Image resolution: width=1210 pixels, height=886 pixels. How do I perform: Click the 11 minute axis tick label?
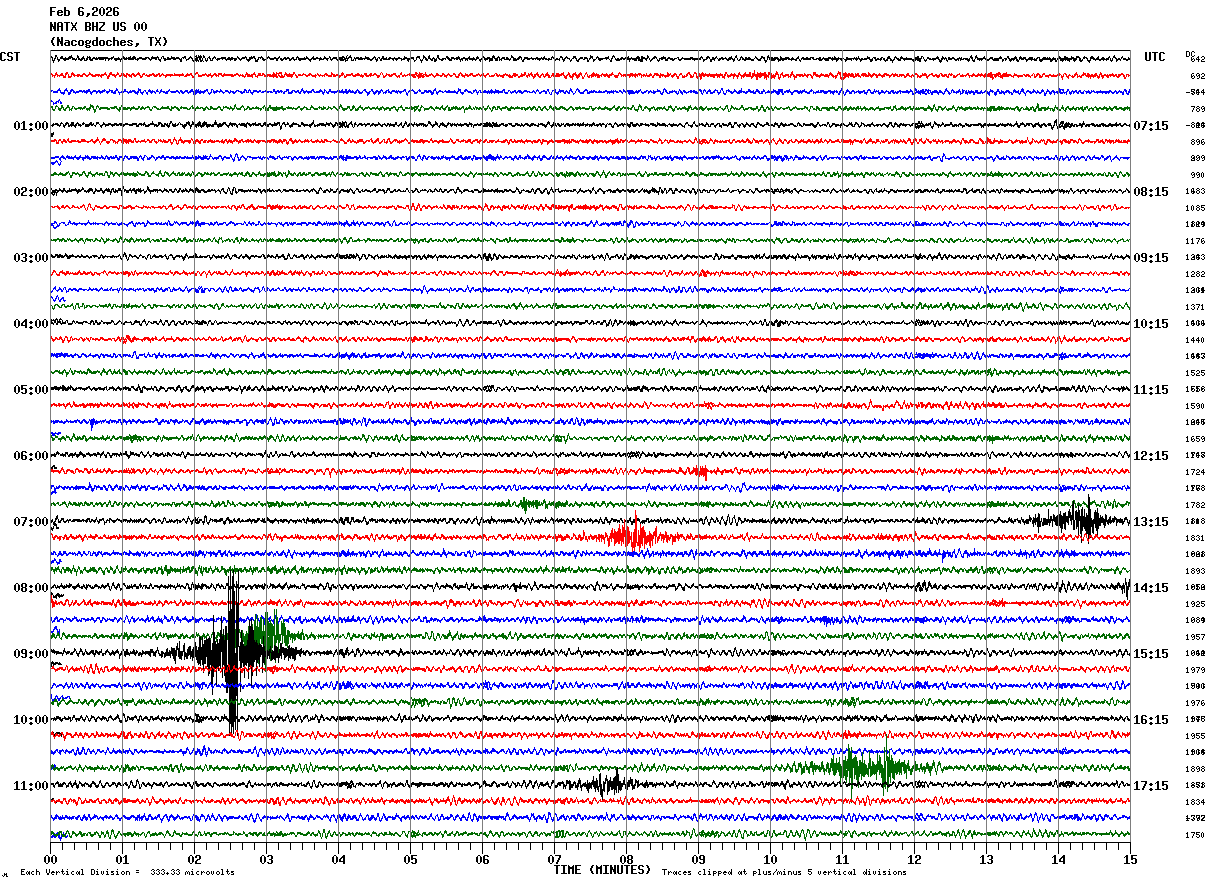[x=842, y=859]
